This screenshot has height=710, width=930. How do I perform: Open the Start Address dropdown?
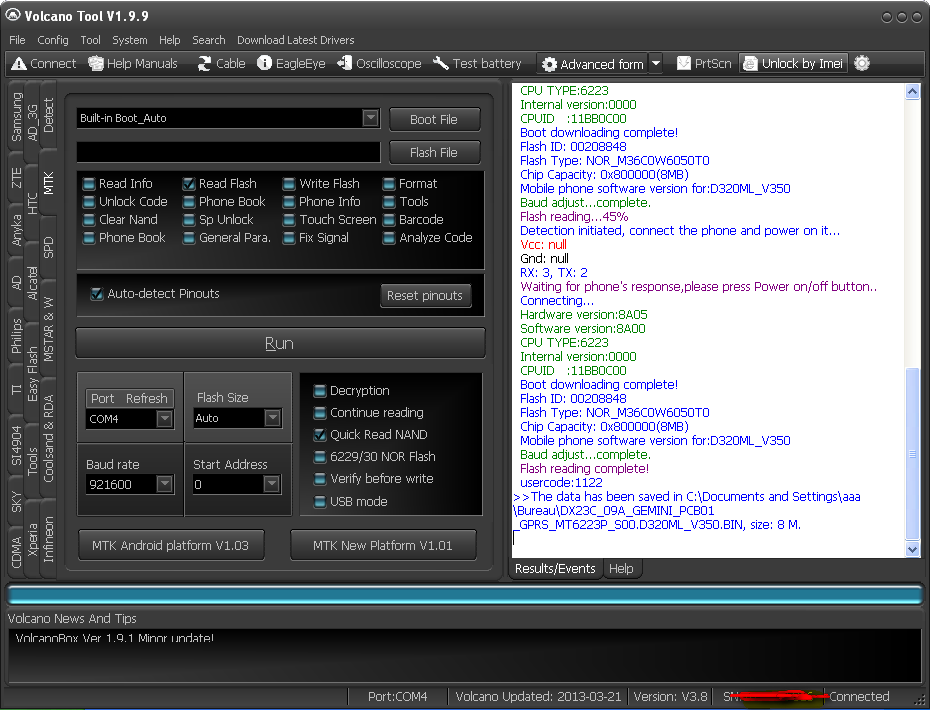pos(271,484)
